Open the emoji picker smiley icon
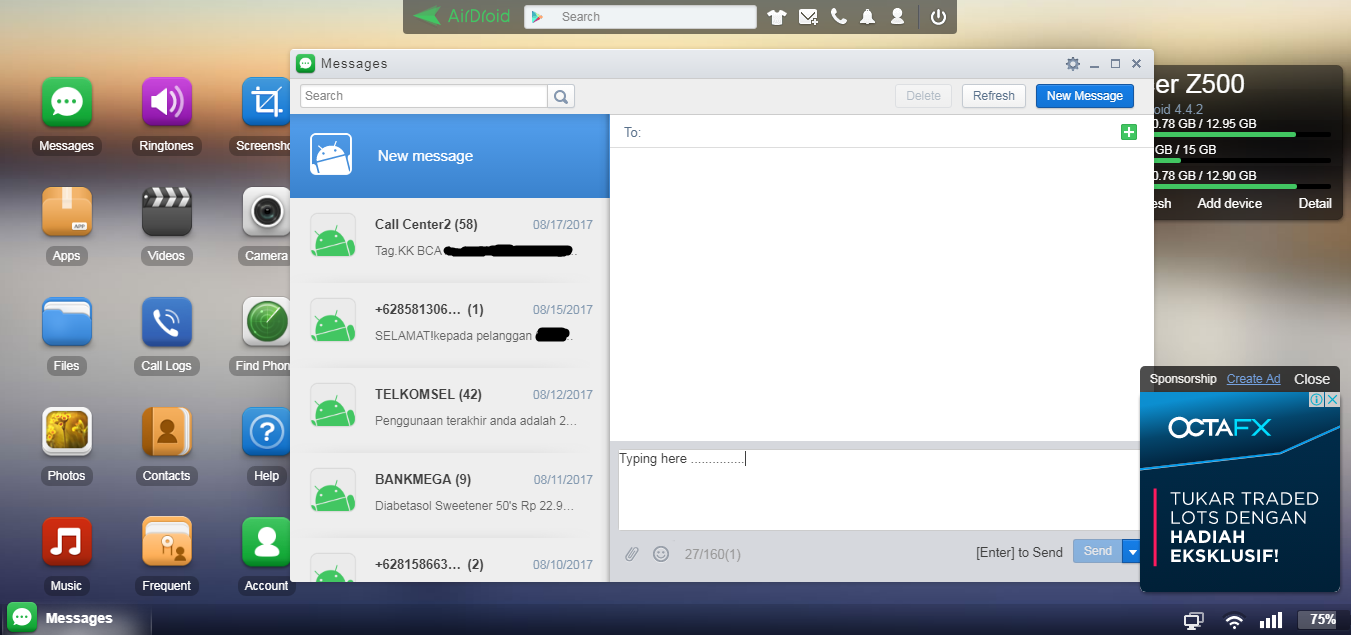Viewport: 1351px width, 635px height. [x=661, y=553]
